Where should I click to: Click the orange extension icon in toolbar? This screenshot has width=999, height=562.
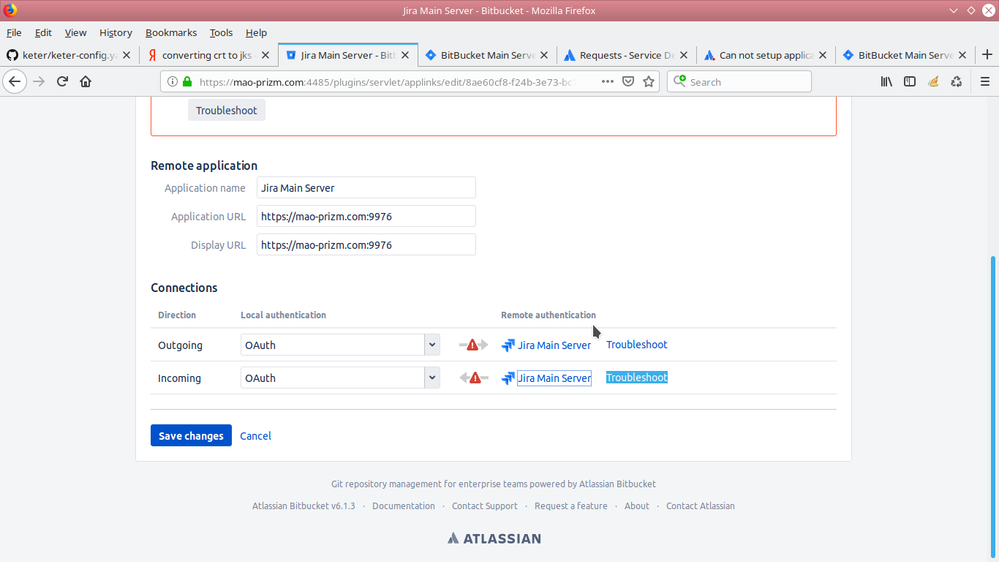tap(933, 82)
